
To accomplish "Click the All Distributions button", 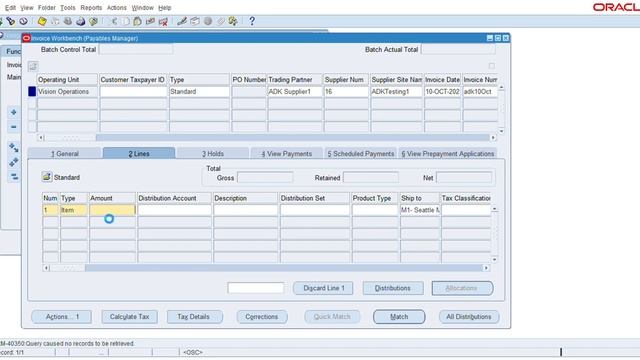I will [469, 317].
